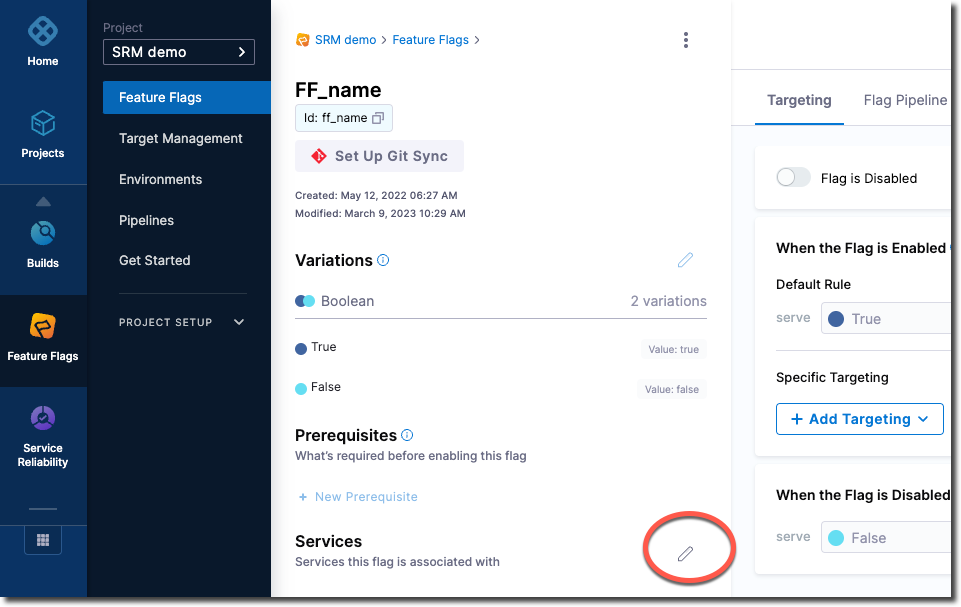The width and height of the screenshot is (961, 607).
Task: Select the Builds module icon
Action: tap(42, 235)
